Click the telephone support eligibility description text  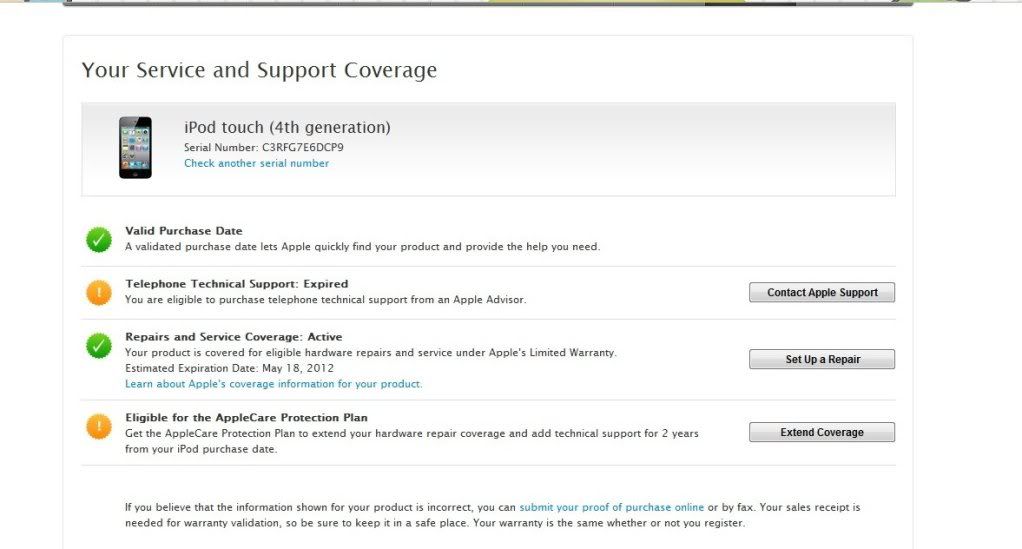[x=326, y=300]
